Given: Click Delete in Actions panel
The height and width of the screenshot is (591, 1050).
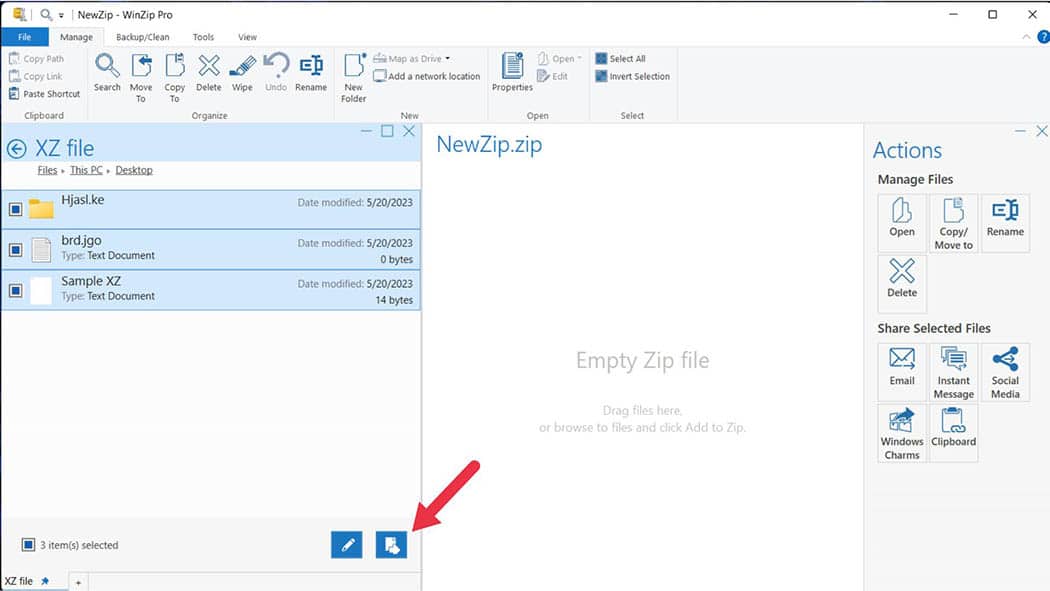Looking at the screenshot, I should [x=902, y=284].
